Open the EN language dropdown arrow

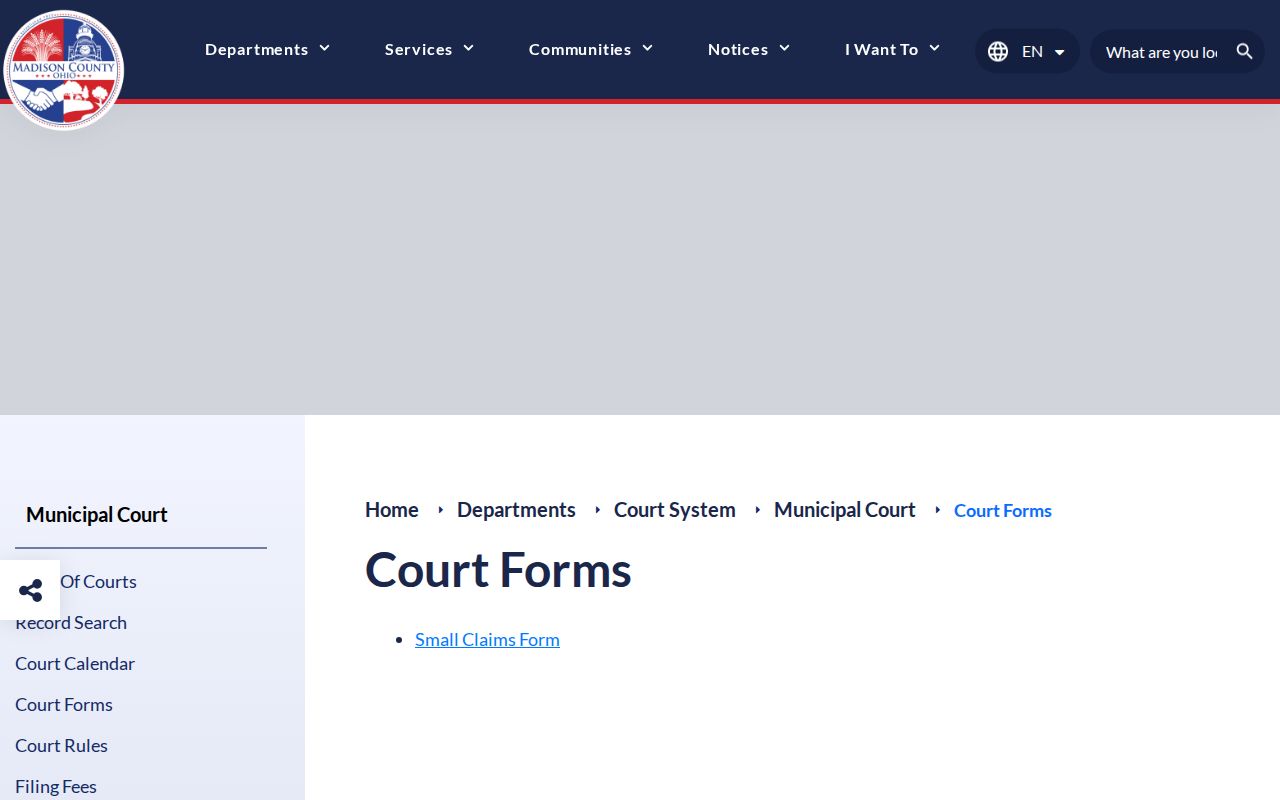click(1060, 52)
